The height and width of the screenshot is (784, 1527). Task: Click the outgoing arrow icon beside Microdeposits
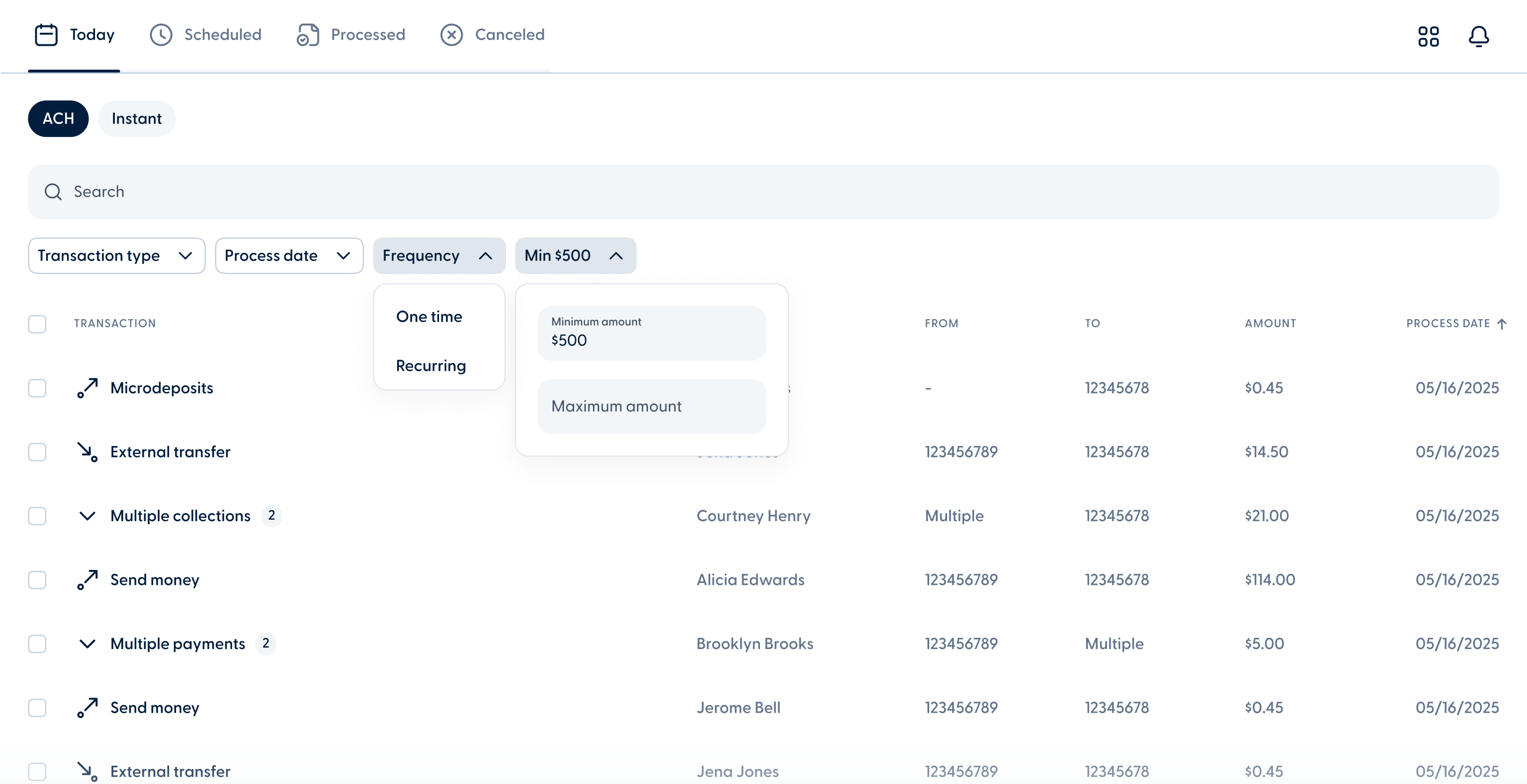pyautogui.click(x=87, y=388)
